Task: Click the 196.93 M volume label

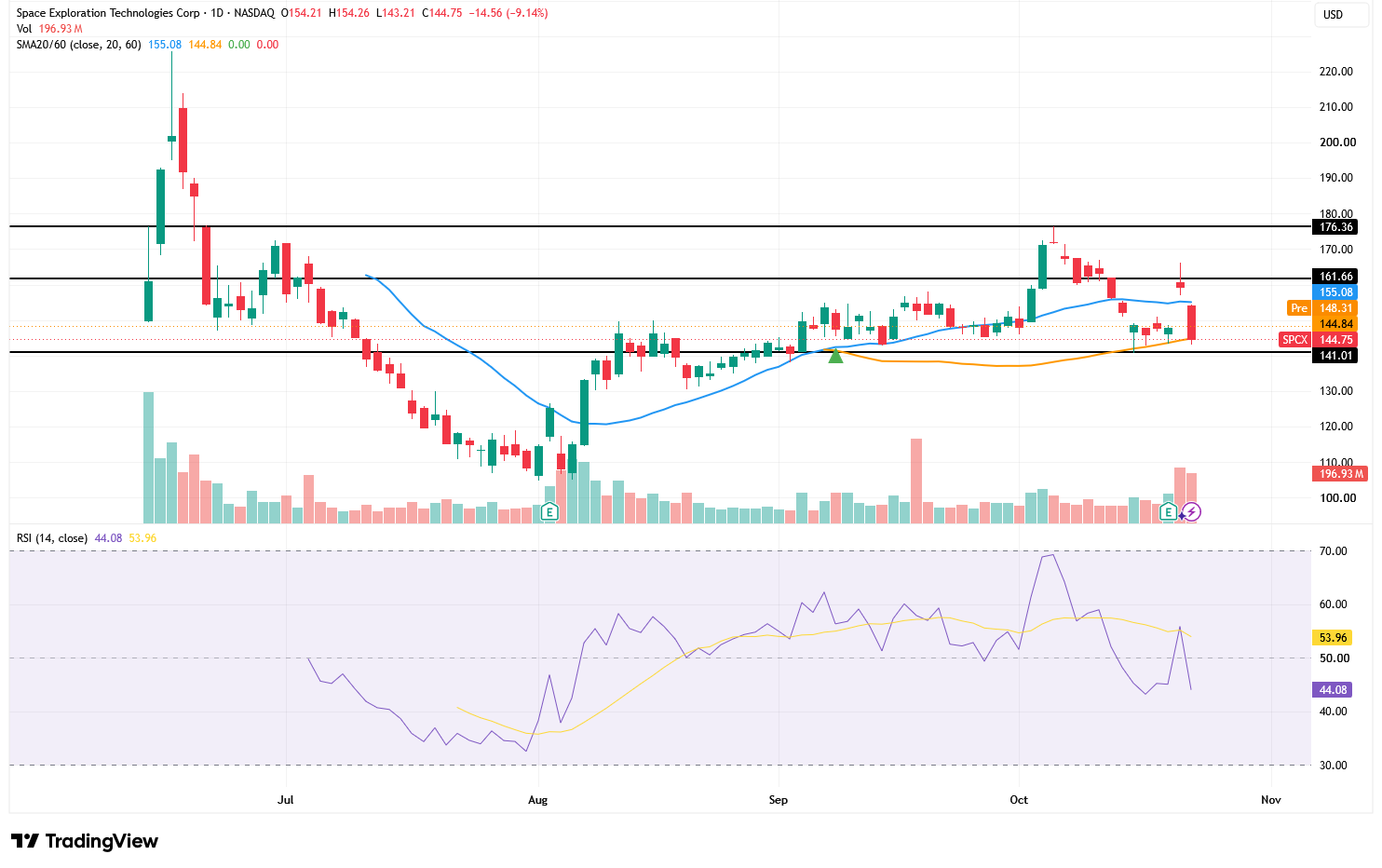Action: pyautogui.click(x=1339, y=474)
